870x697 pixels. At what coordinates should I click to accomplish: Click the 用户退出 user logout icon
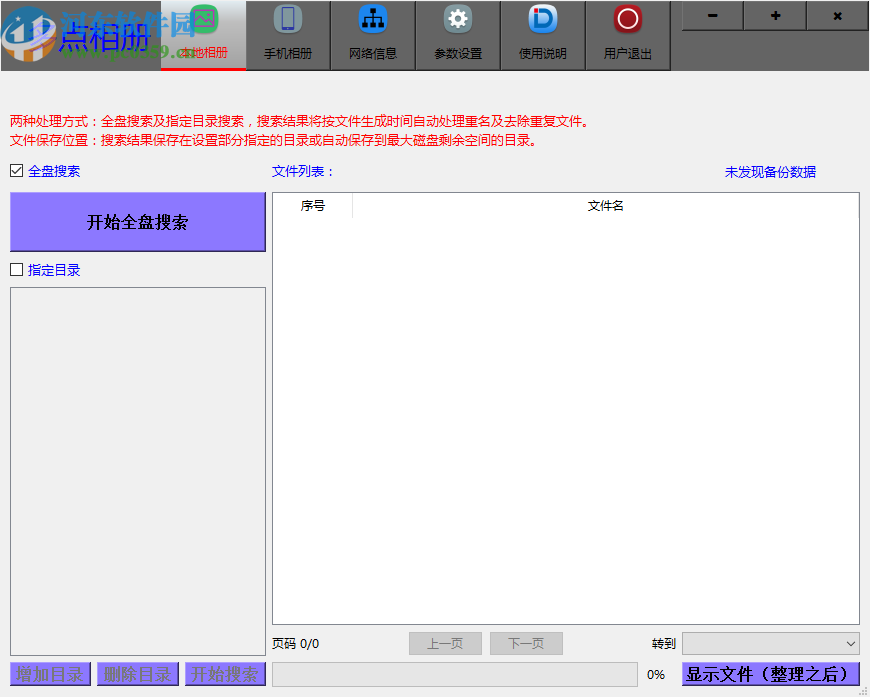[628, 20]
